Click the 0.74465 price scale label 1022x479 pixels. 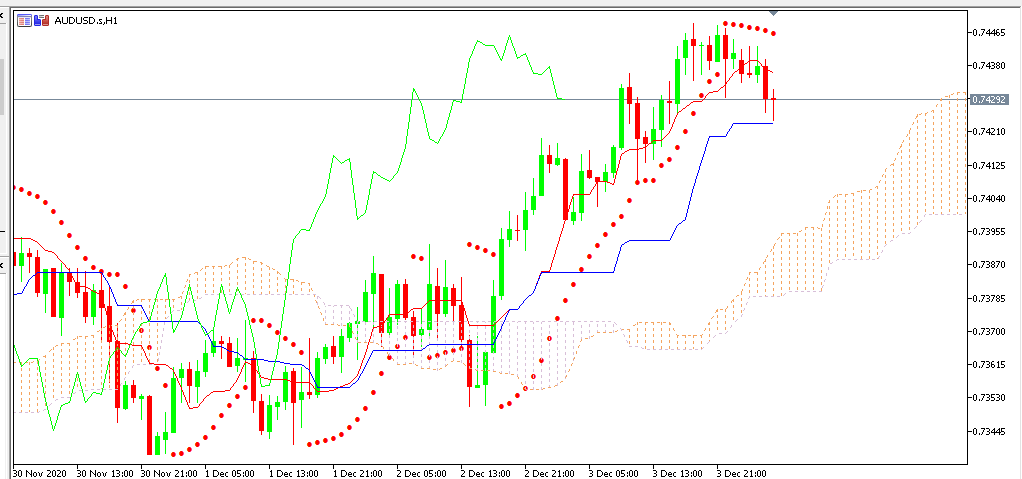coord(989,32)
